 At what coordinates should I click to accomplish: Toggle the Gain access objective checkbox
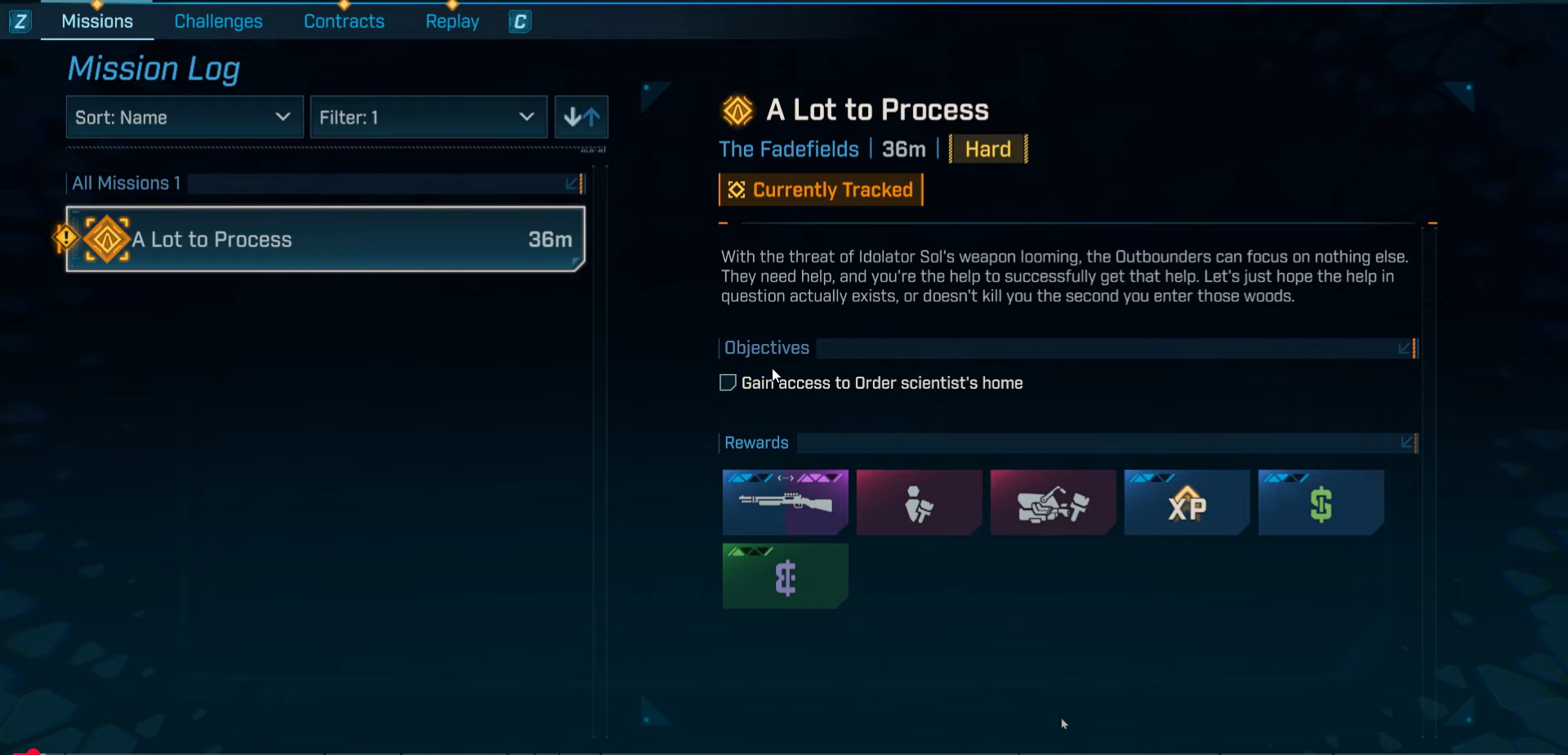(728, 382)
